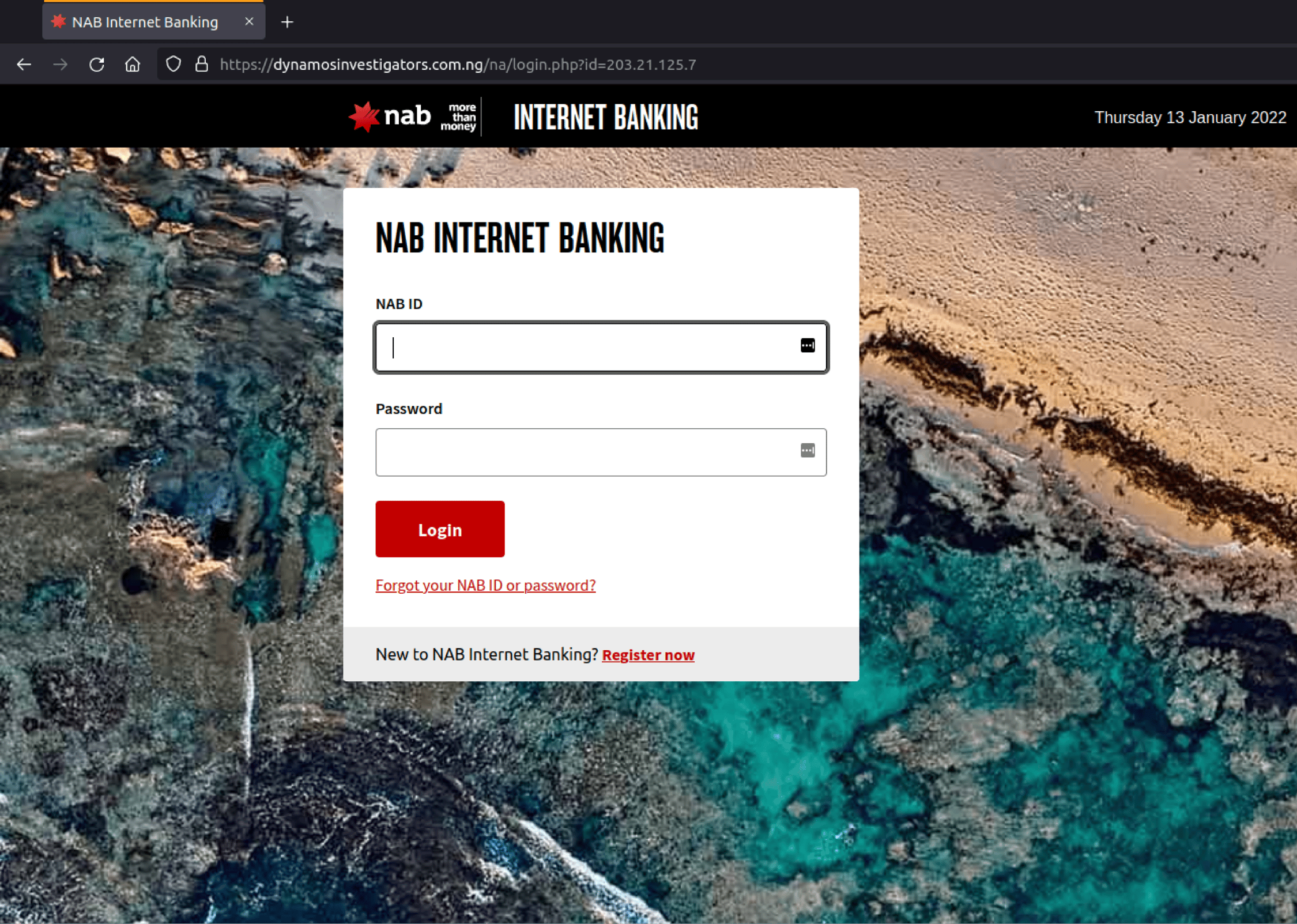Close the NAB Internet Banking tab
1297x924 pixels.
(x=249, y=22)
